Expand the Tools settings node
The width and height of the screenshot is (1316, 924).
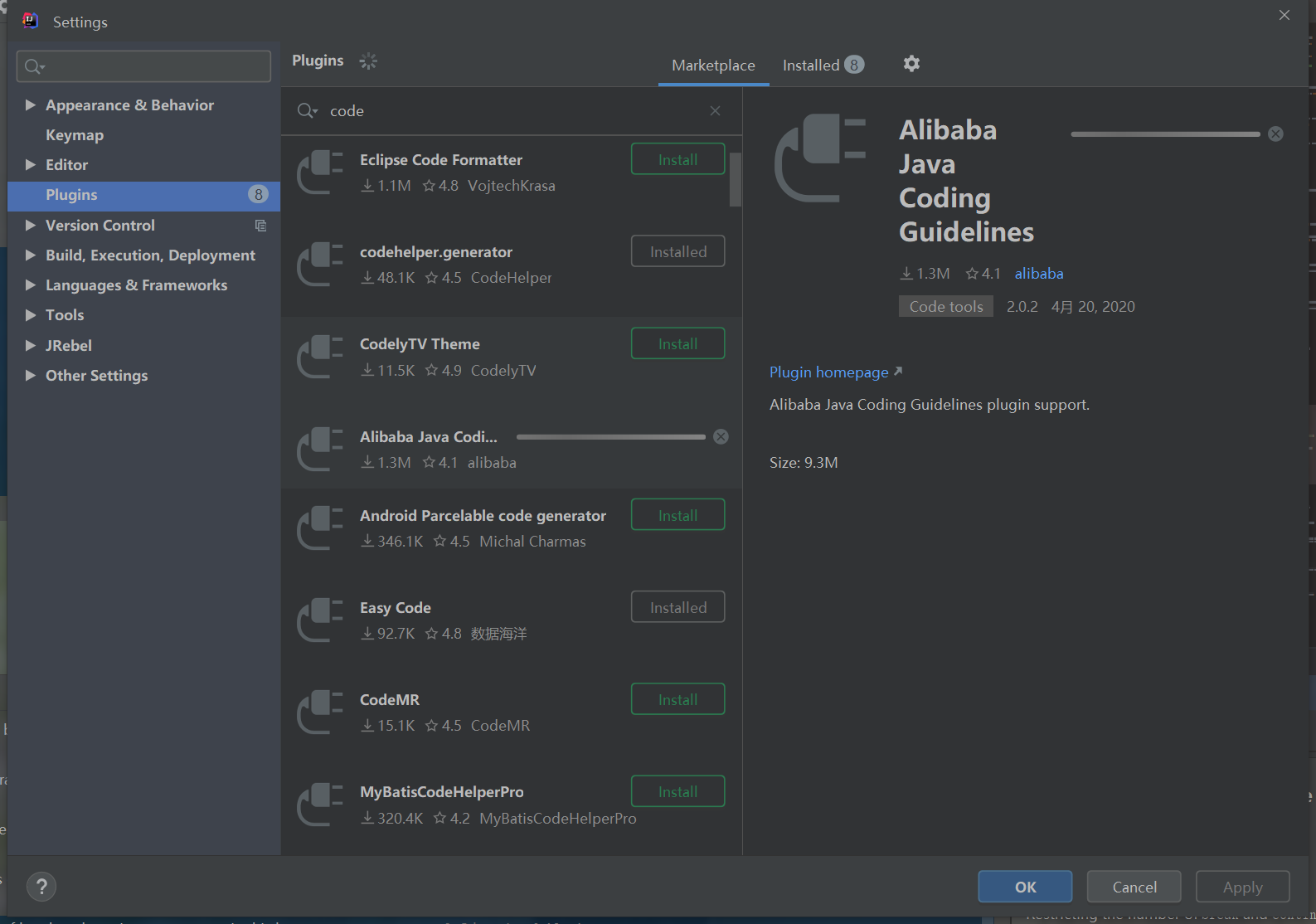tap(31, 314)
